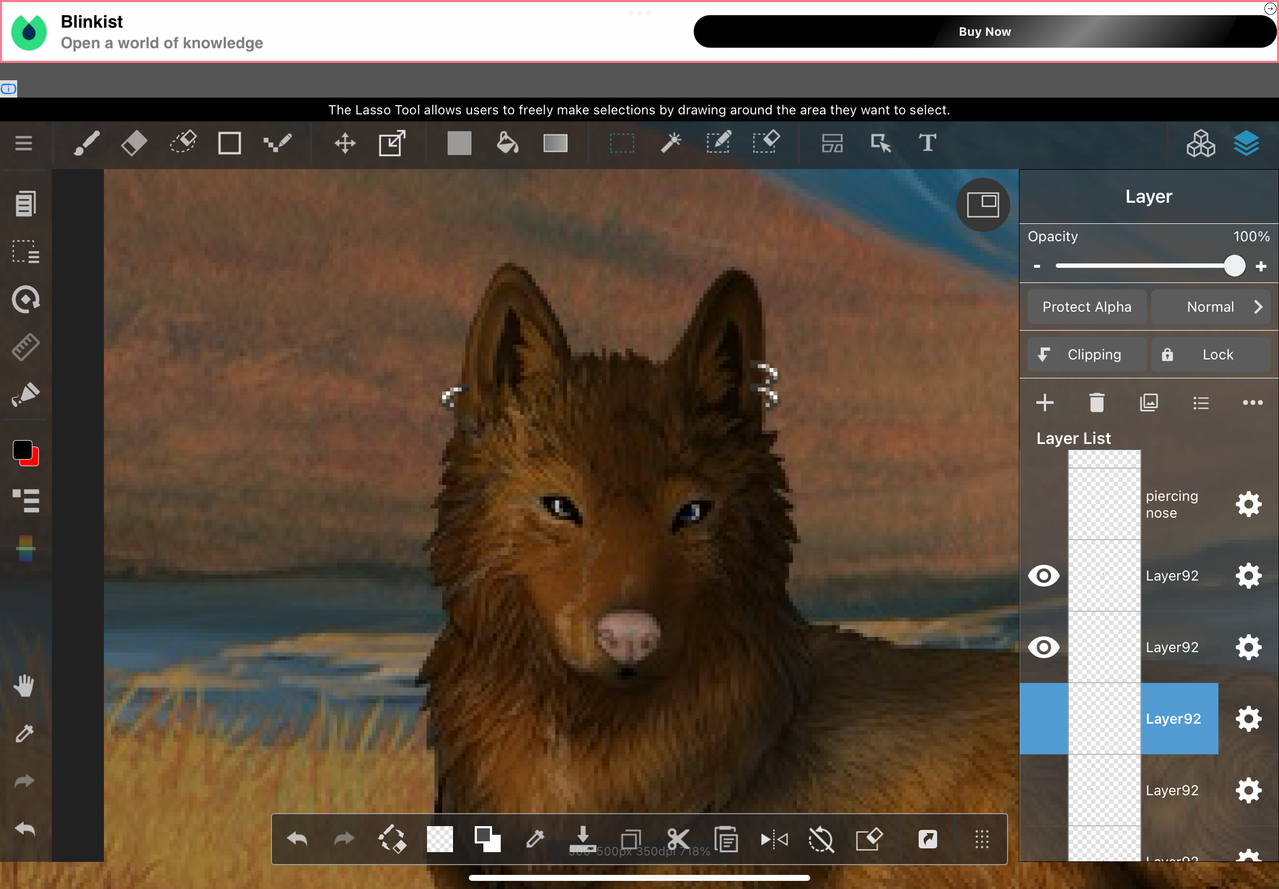This screenshot has height=889, width=1279.
Task: Select the Hand pan tool
Action: [x=25, y=686]
